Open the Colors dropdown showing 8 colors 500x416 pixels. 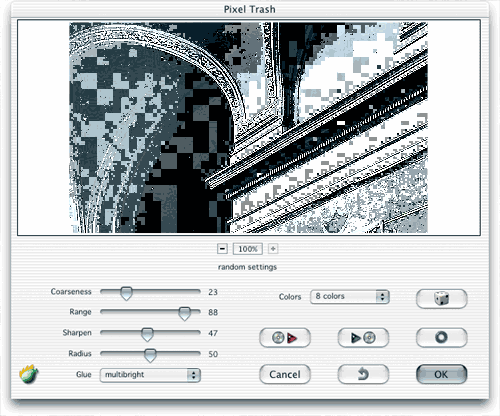point(350,297)
